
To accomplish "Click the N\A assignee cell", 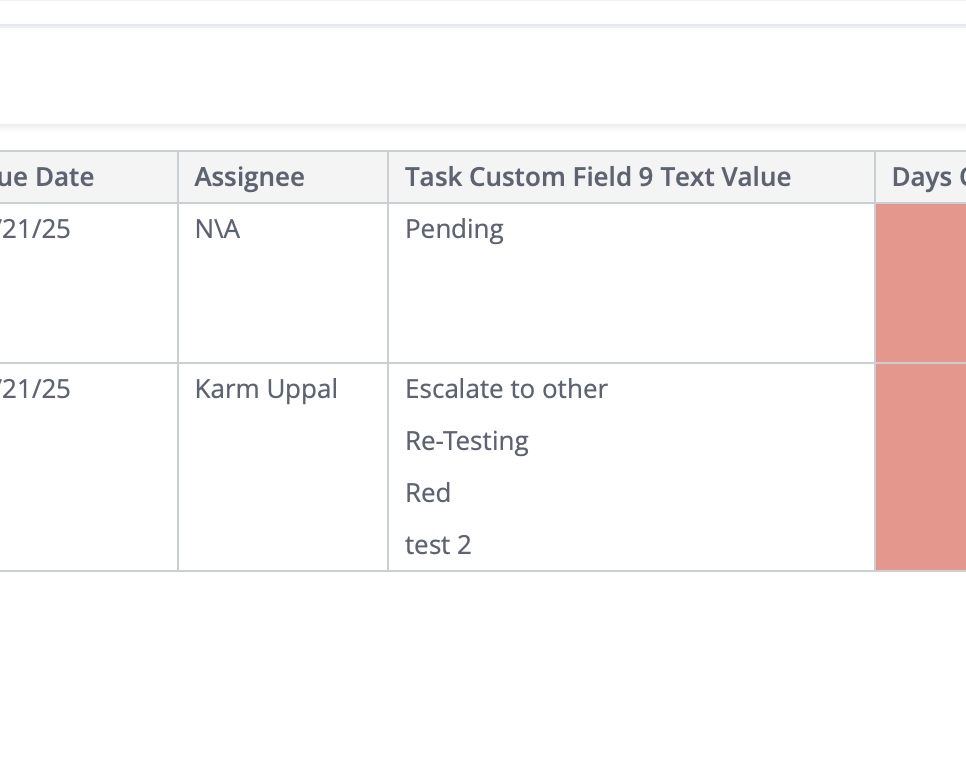I will [218, 229].
